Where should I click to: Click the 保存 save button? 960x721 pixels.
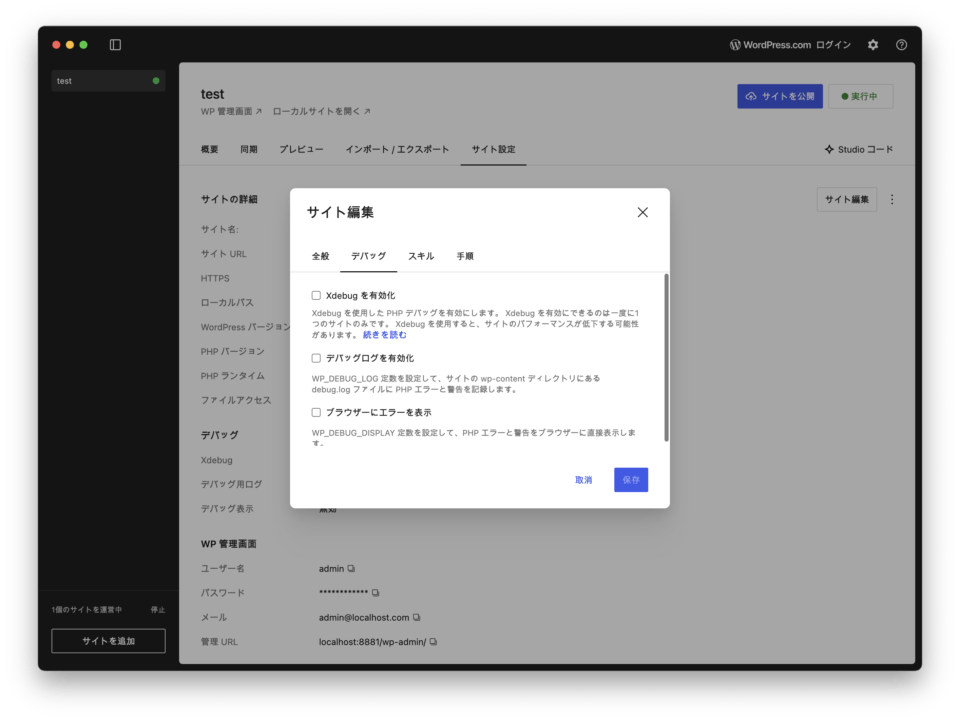pyautogui.click(x=631, y=480)
